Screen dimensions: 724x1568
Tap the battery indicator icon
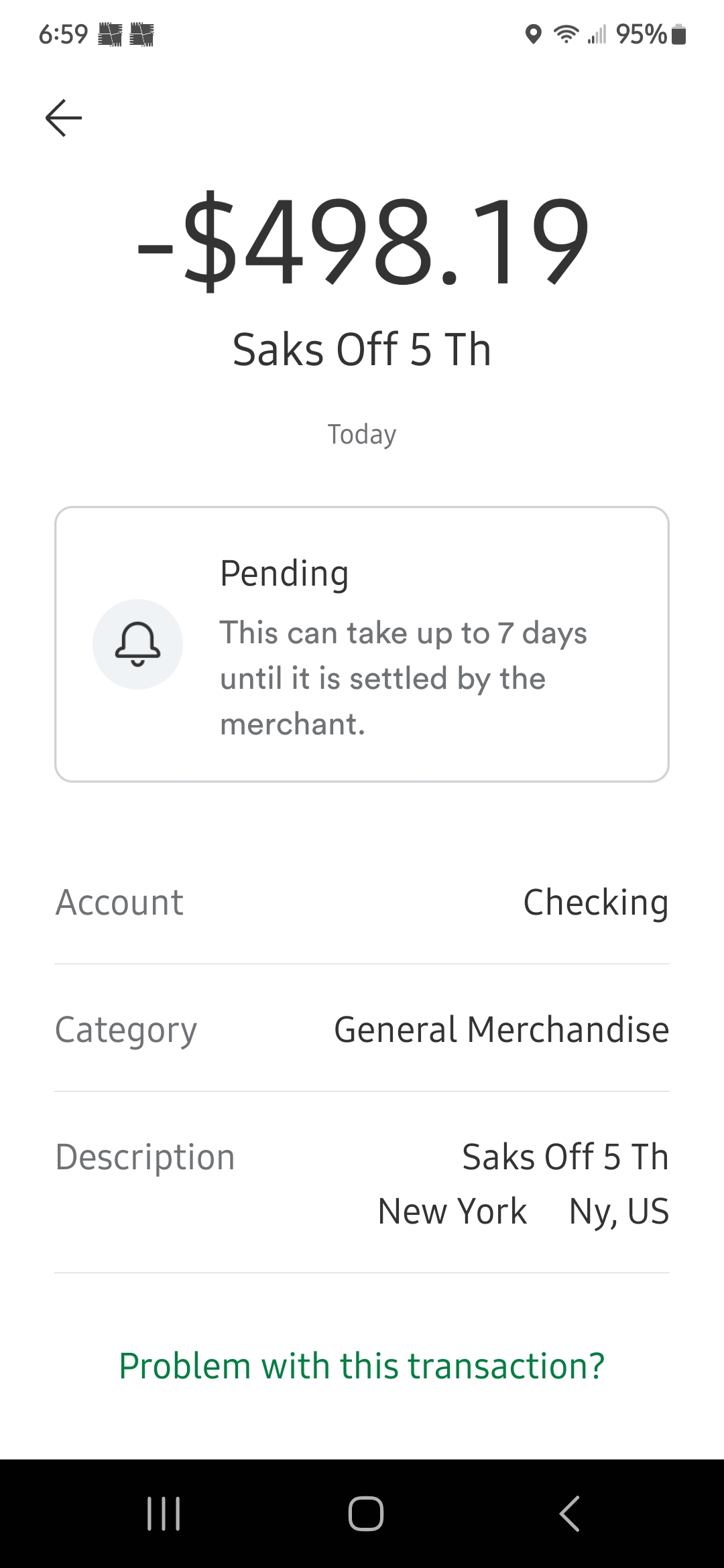click(x=678, y=34)
